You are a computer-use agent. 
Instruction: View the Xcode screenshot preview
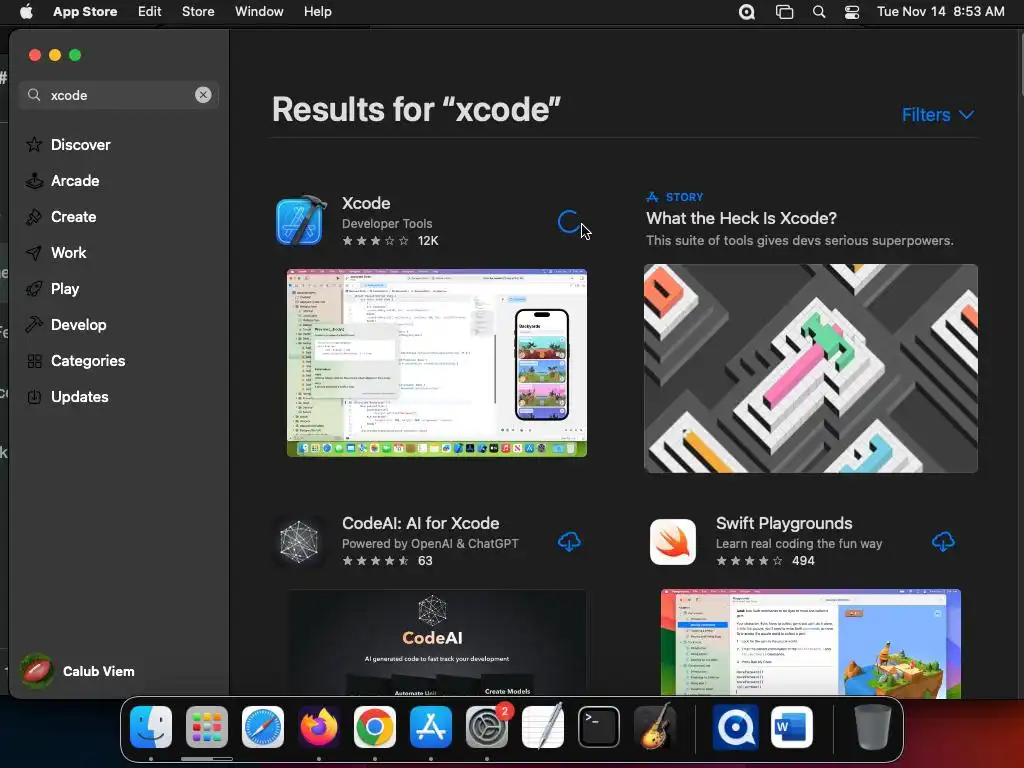point(437,362)
